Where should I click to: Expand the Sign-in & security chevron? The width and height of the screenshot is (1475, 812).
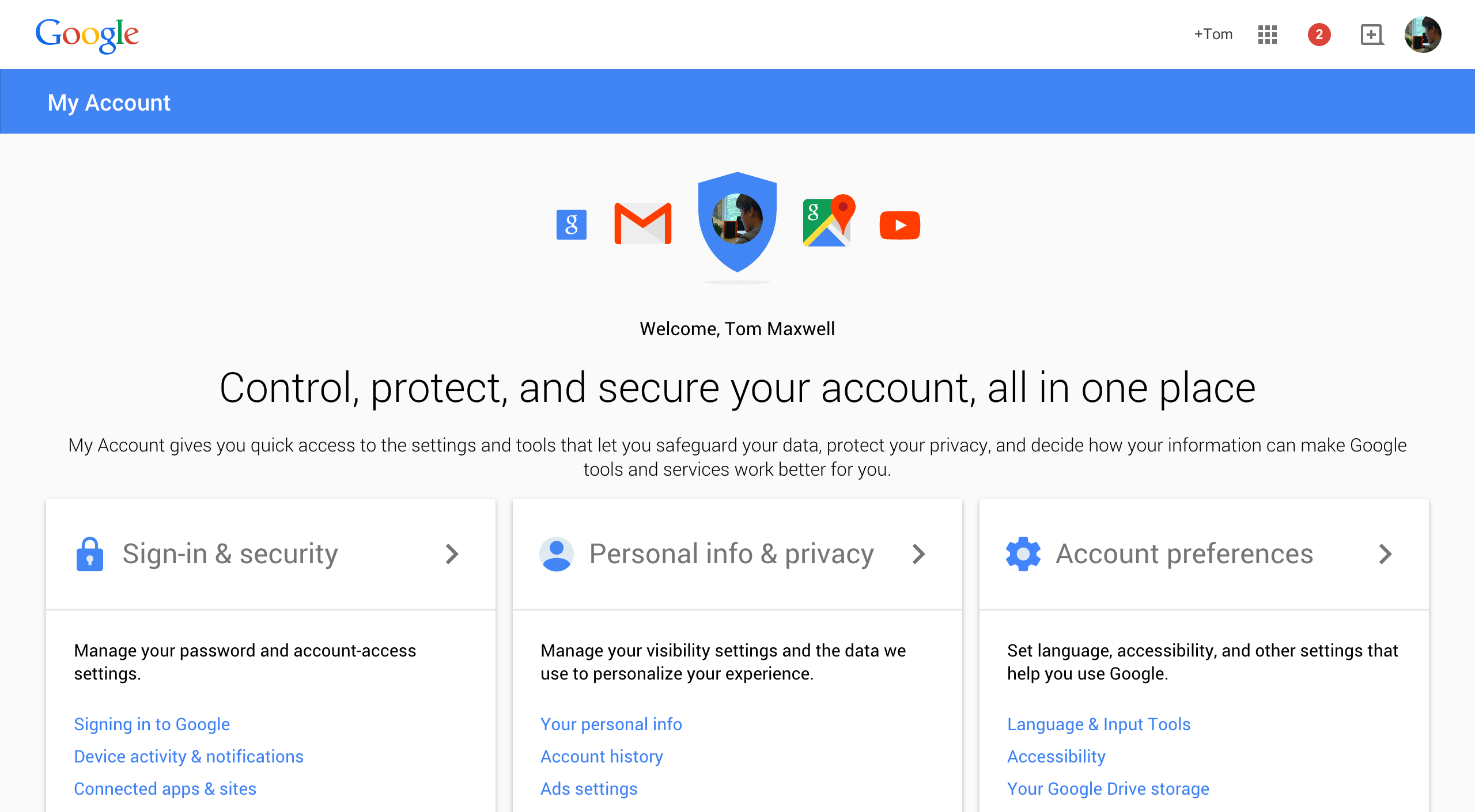[452, 554]
